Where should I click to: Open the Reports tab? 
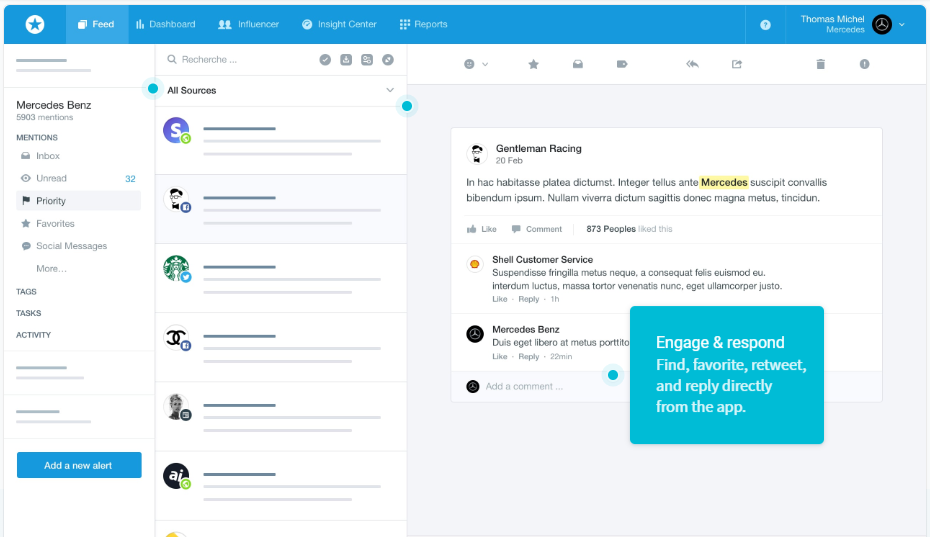click(x=423, y=24)
